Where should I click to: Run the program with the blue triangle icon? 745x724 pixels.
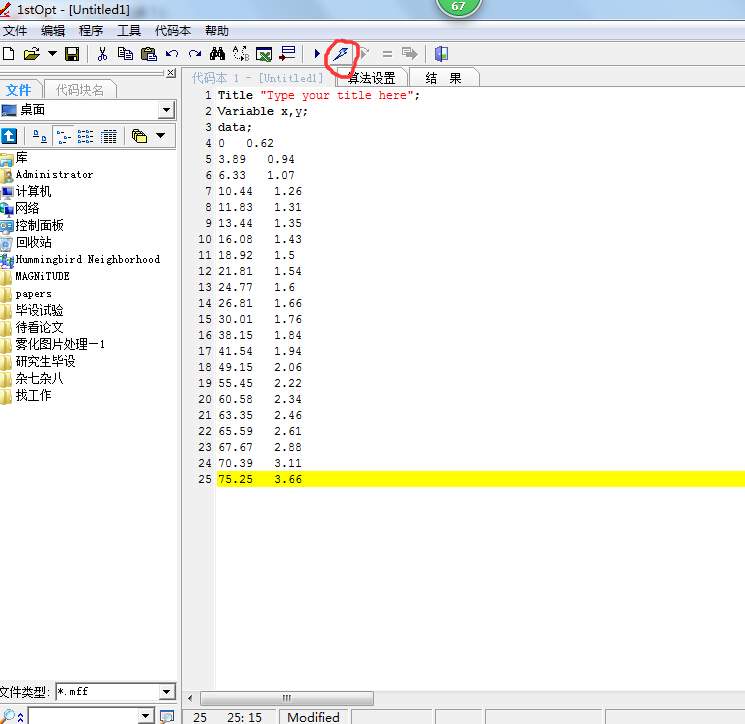(x=317, y=54)
